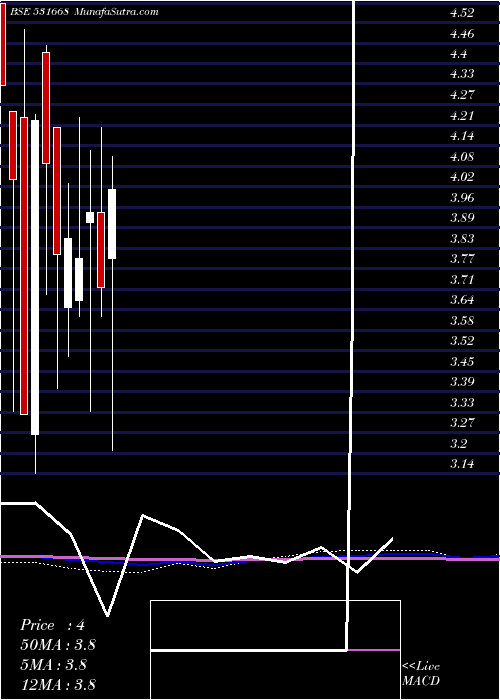Click the 3.27 price axis label

[462, 423]
